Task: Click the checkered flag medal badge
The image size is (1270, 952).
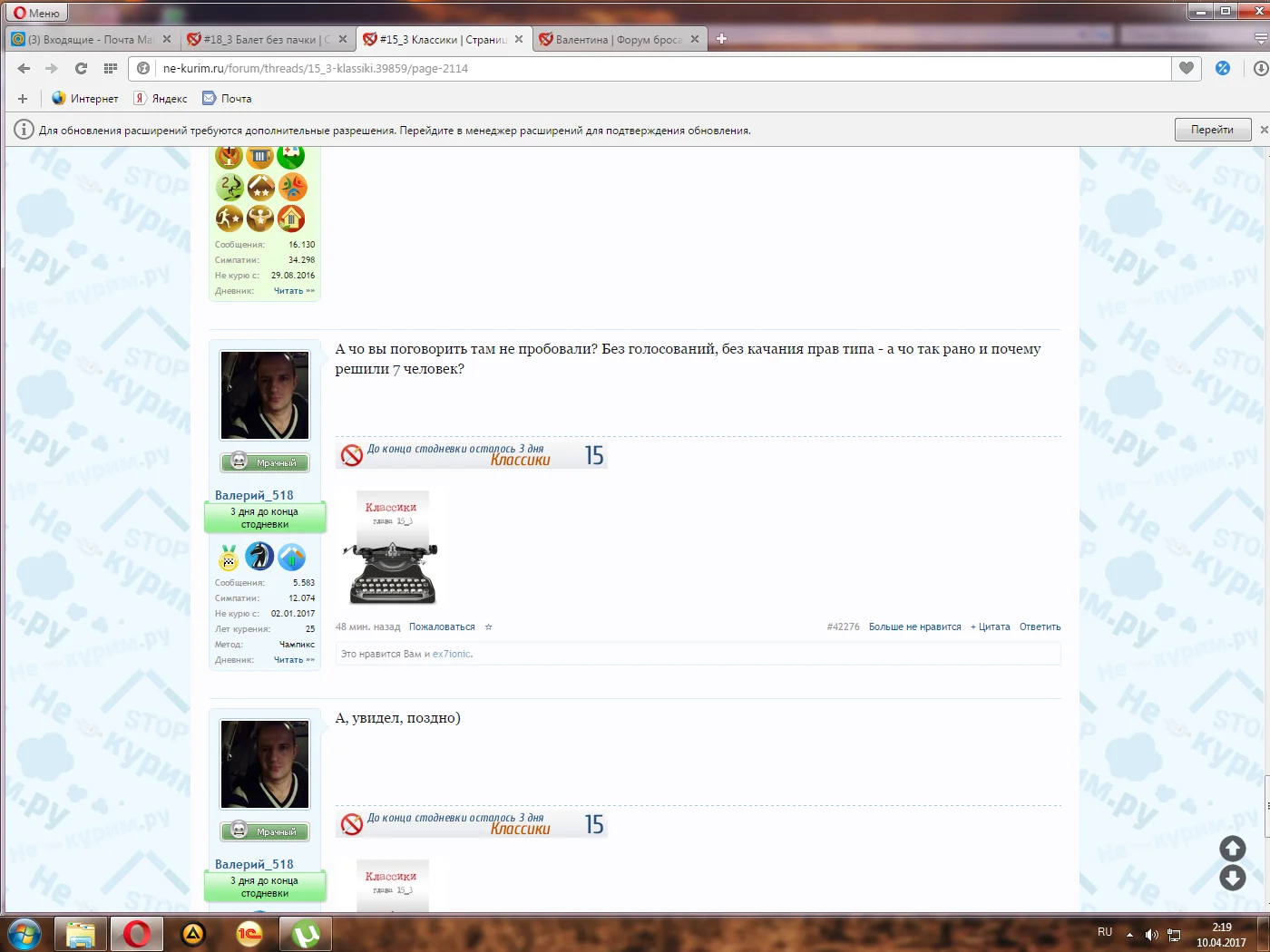Action: pos(229,557)
